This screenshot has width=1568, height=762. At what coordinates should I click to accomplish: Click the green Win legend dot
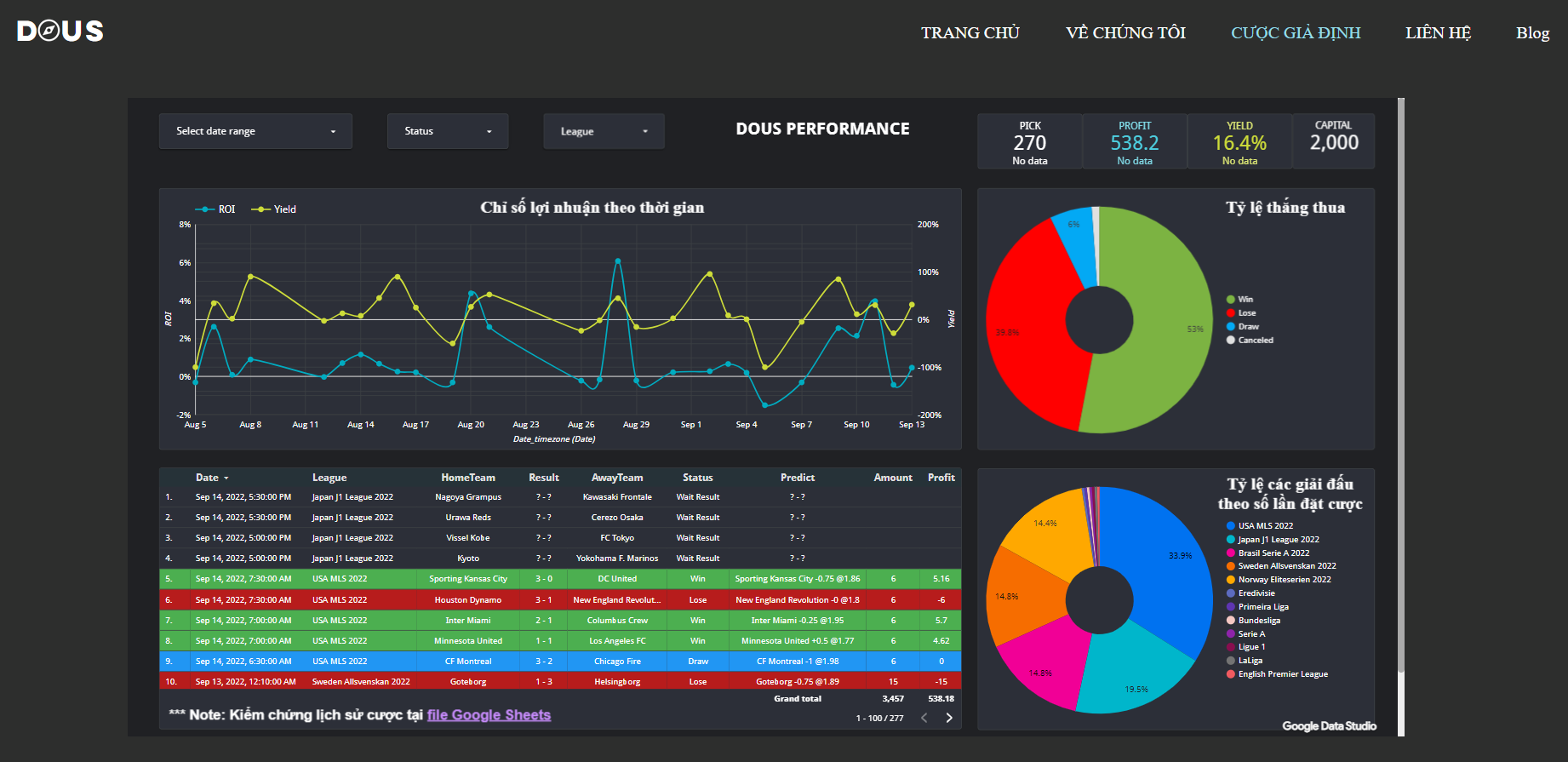click(x=1231, y=300)
